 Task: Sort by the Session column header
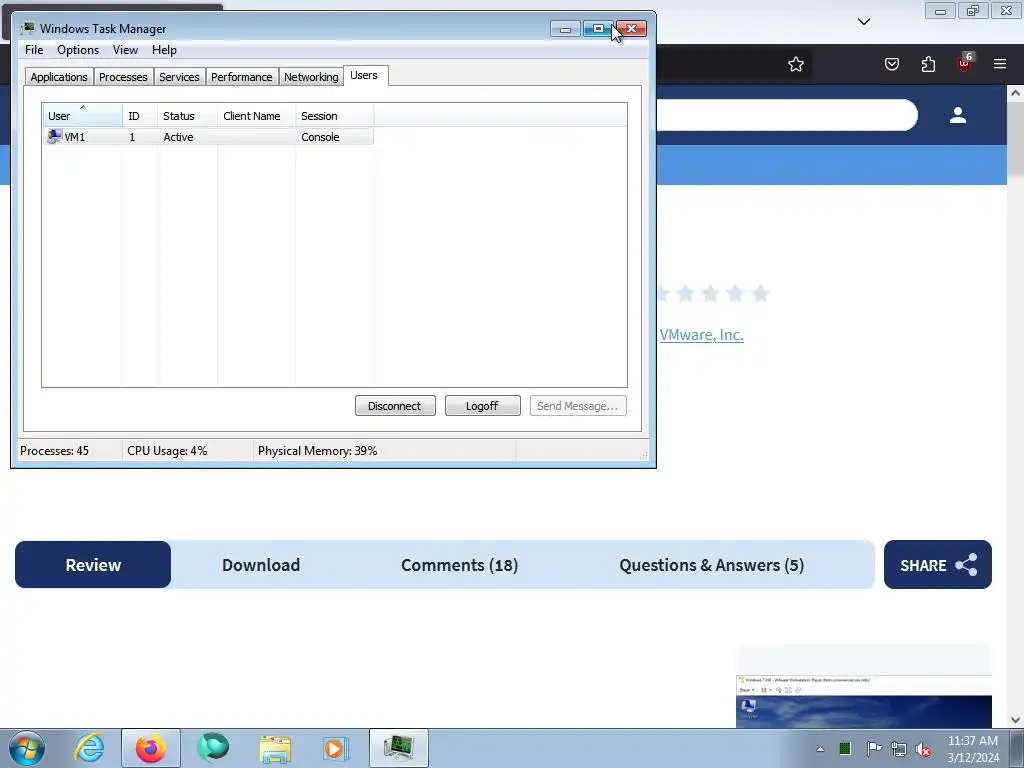pyautogui.click(x=334, y=116)
